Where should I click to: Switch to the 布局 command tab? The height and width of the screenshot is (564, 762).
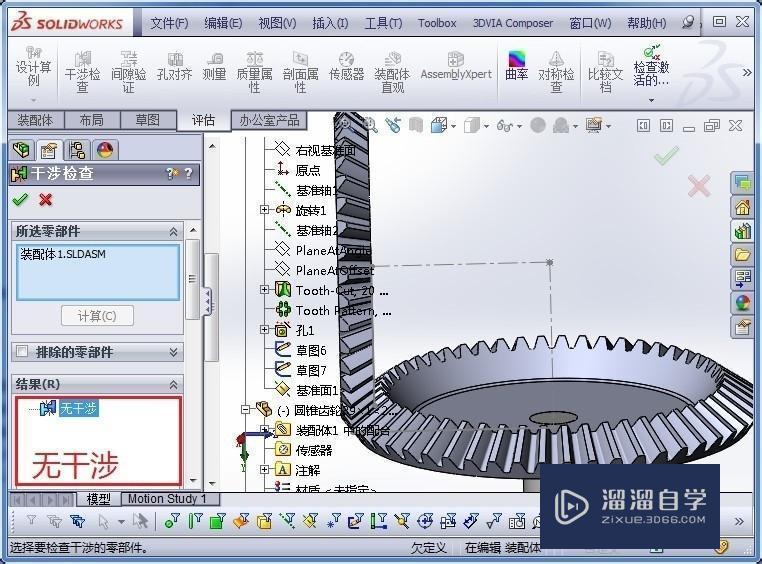tap(91, 120)
